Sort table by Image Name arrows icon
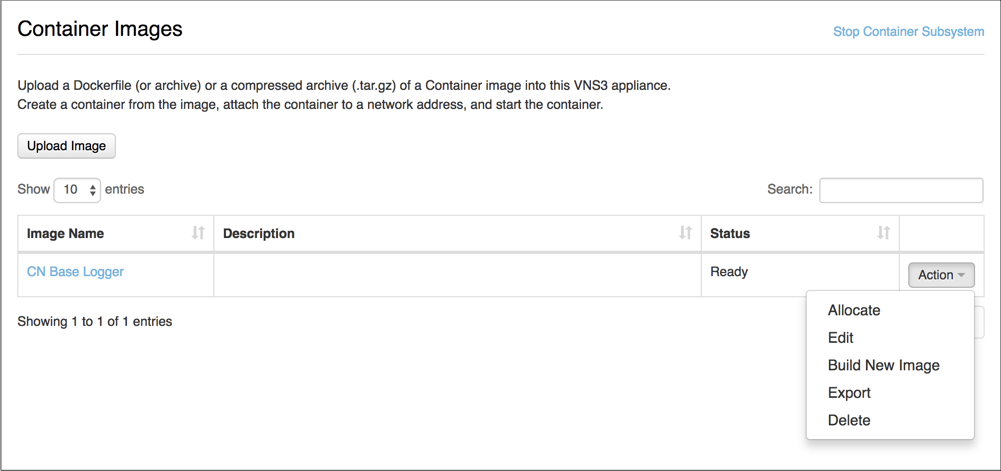Screen dimensions: 1001x471 pos(199,233)
